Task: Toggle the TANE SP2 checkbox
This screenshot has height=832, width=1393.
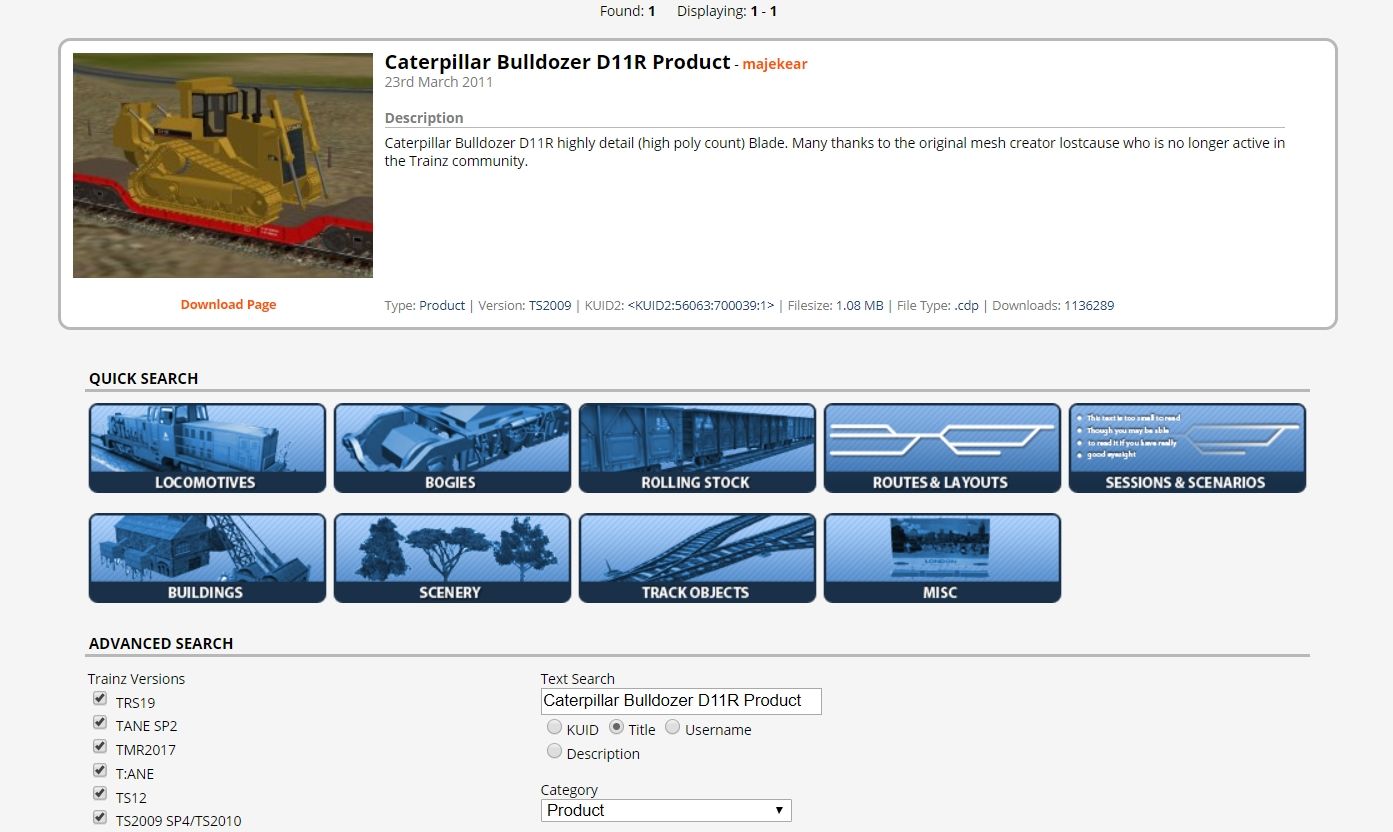Action: [x=100, y=723]
